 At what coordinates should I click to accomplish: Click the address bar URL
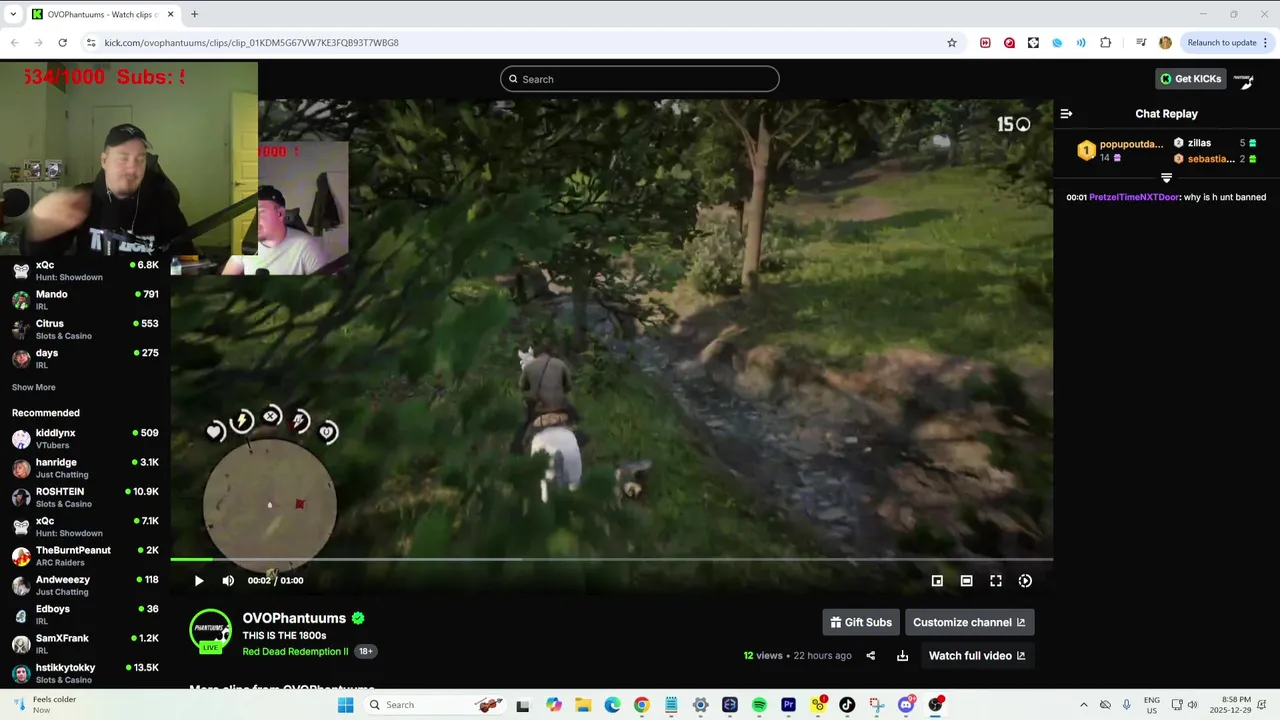[x=252, y=43]
